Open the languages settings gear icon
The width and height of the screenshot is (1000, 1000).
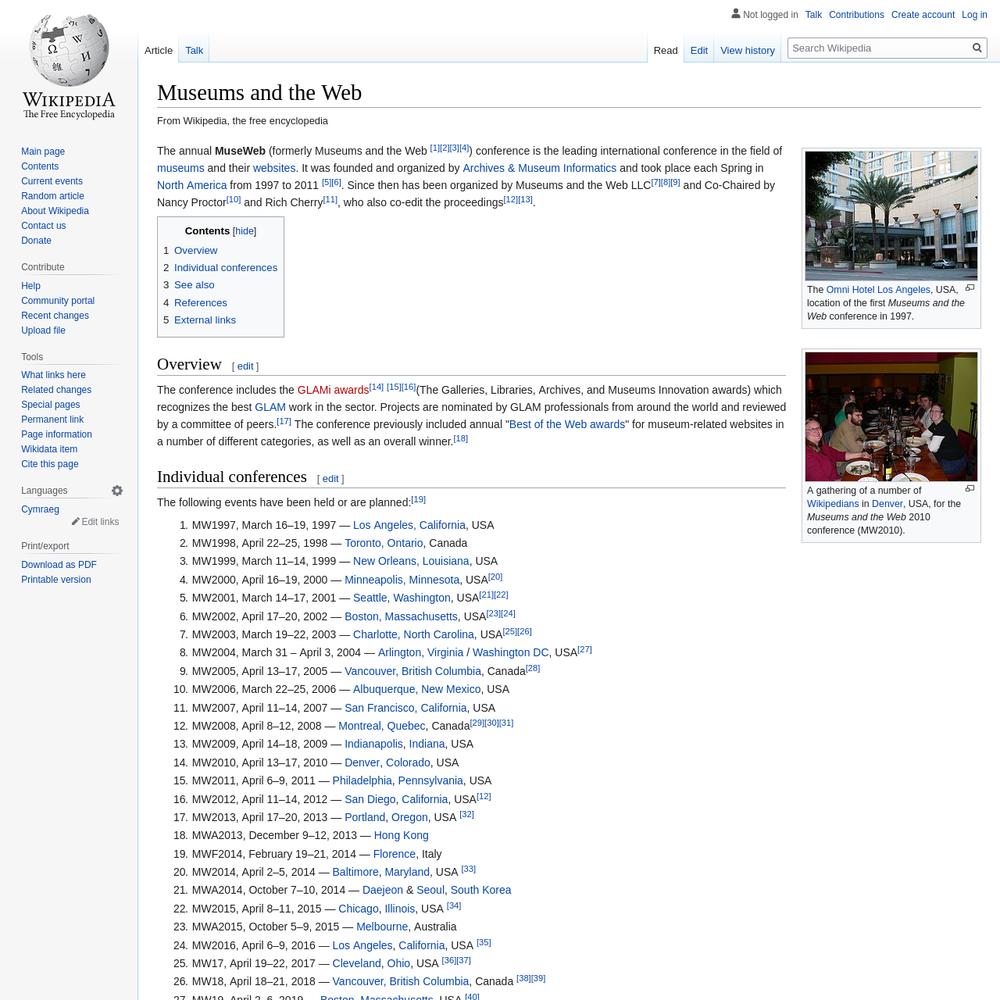[117, 490]
